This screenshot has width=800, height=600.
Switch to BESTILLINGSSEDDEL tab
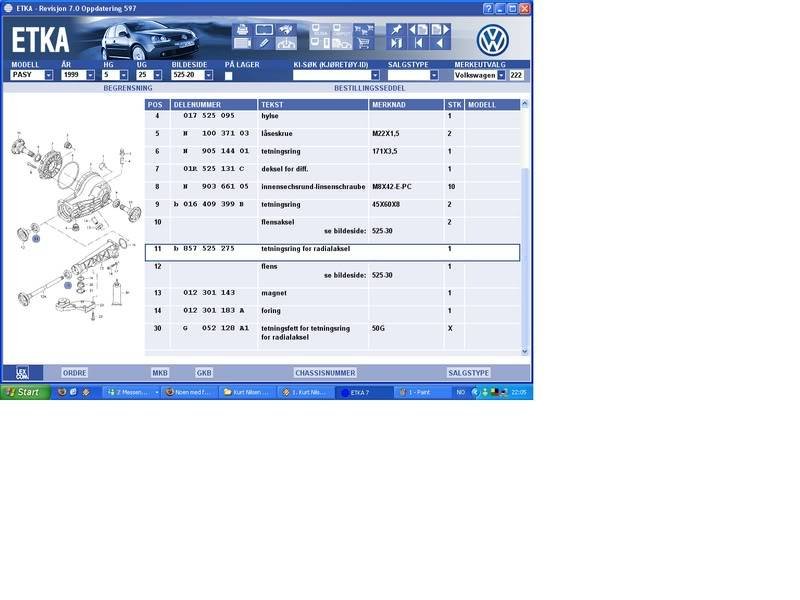click(x=369, y=88)
